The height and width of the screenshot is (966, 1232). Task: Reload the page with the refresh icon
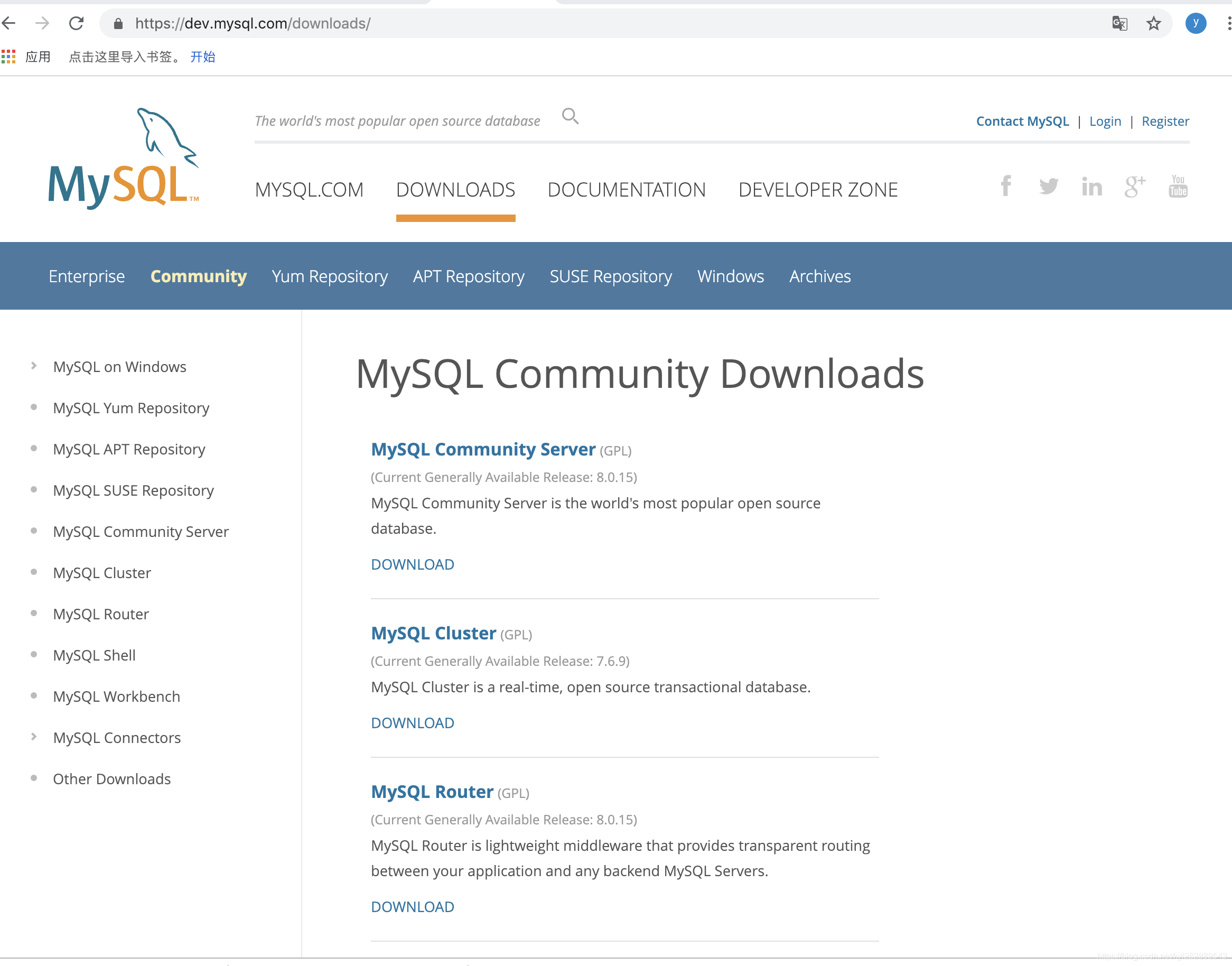(76, 23)
